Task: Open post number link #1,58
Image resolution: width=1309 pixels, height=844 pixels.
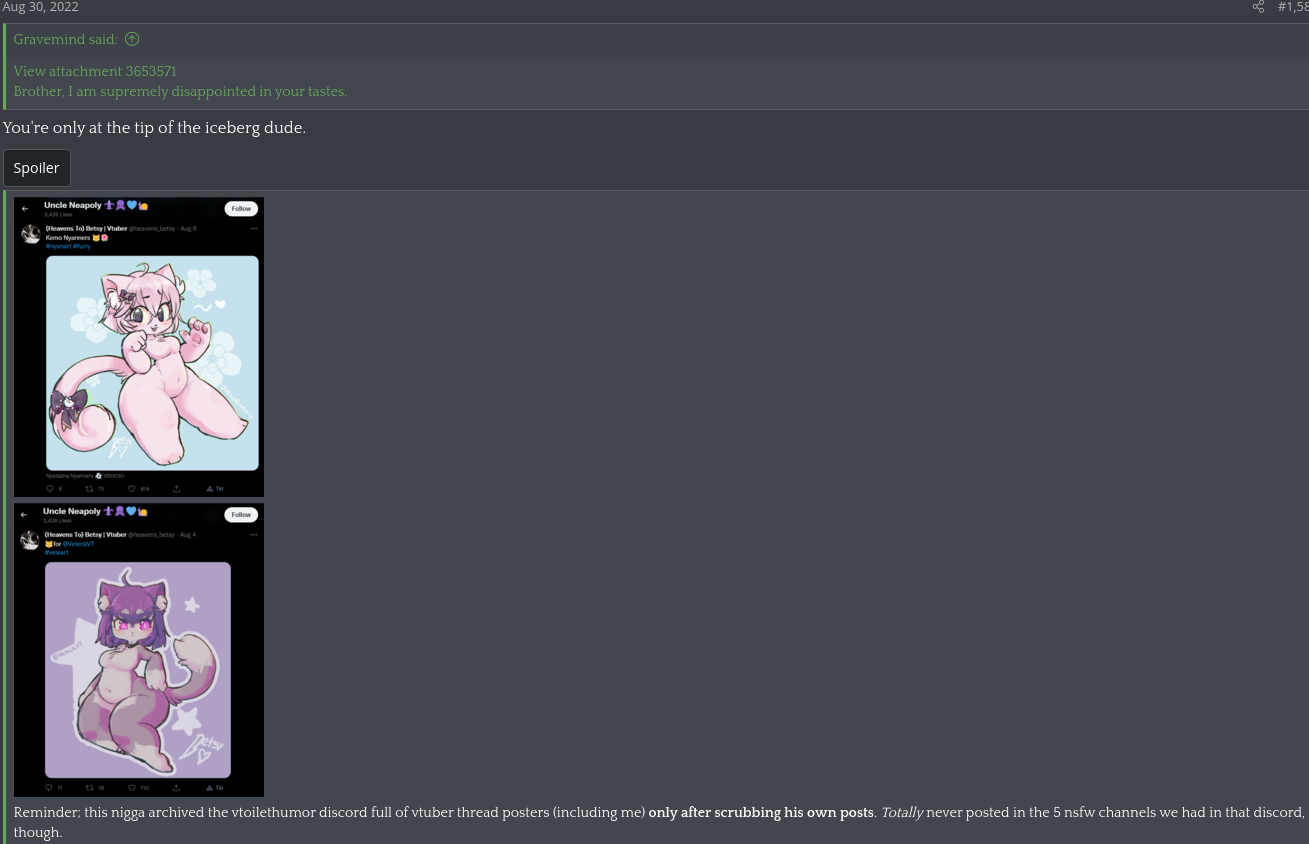Action: tap(1293, 7)
